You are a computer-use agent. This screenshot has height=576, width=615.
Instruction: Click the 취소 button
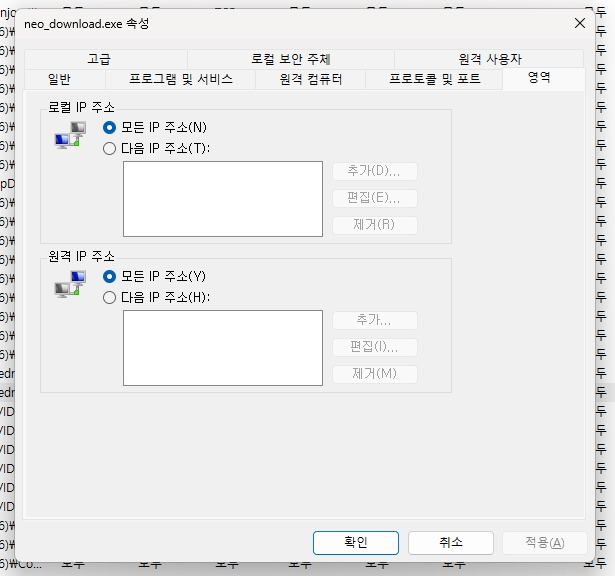pyautogui.click(x=450, y=542)
